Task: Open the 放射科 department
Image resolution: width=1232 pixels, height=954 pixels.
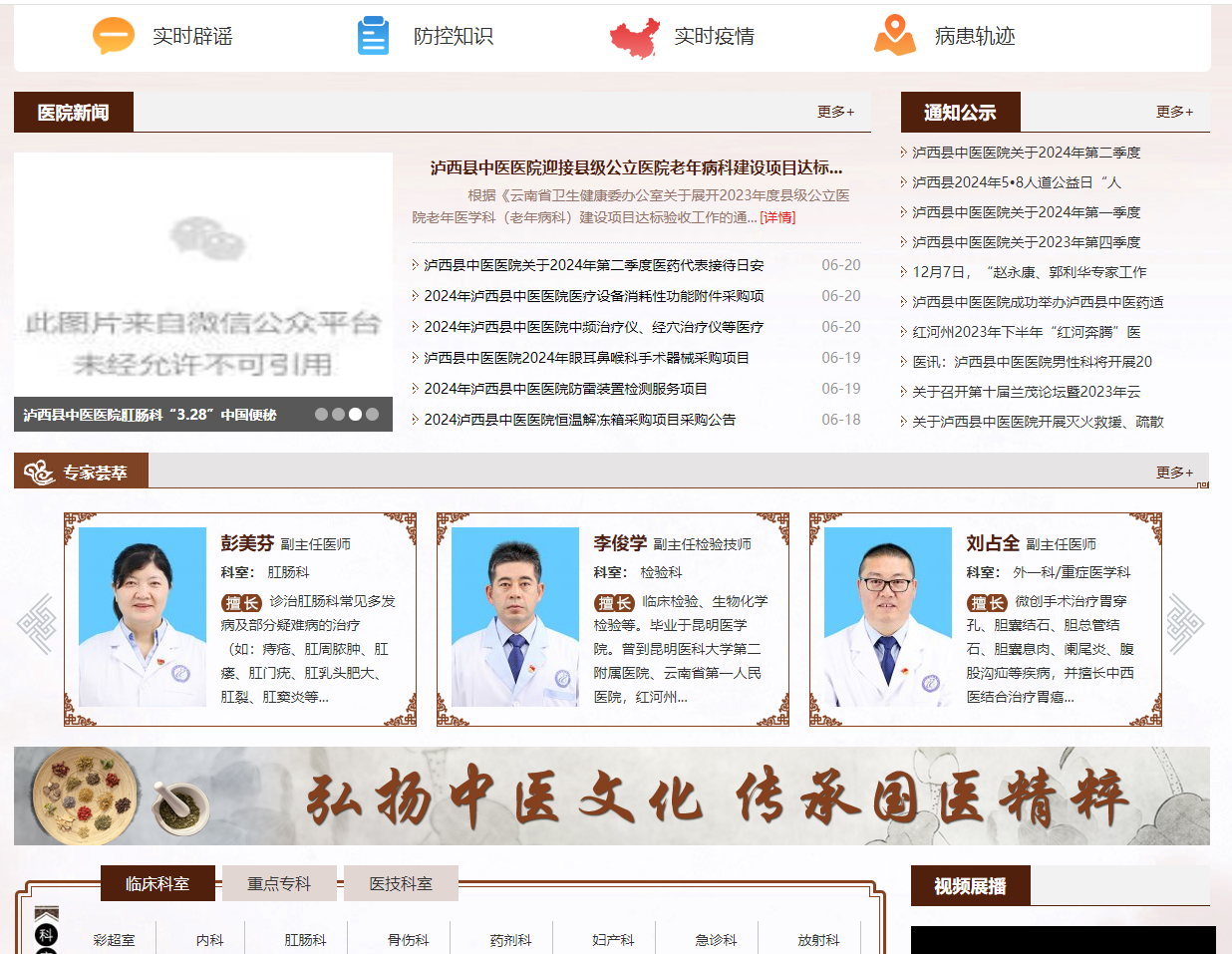Action: [x=818, y=940]
